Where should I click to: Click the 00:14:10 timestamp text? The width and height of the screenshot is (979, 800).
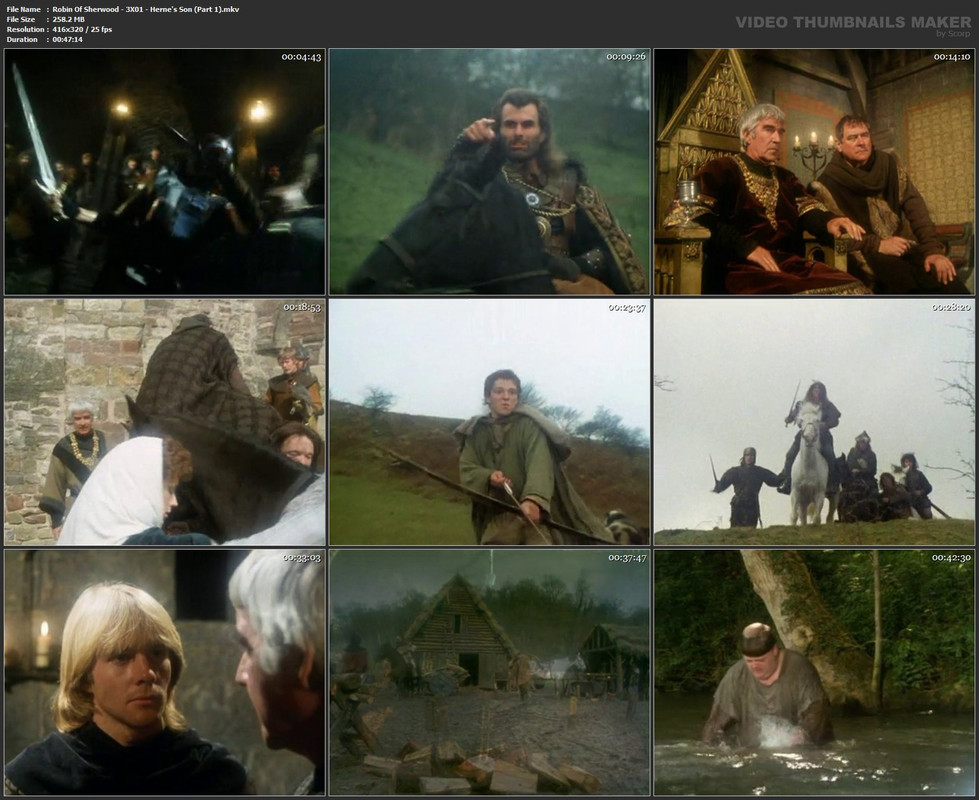coord(952,57)
